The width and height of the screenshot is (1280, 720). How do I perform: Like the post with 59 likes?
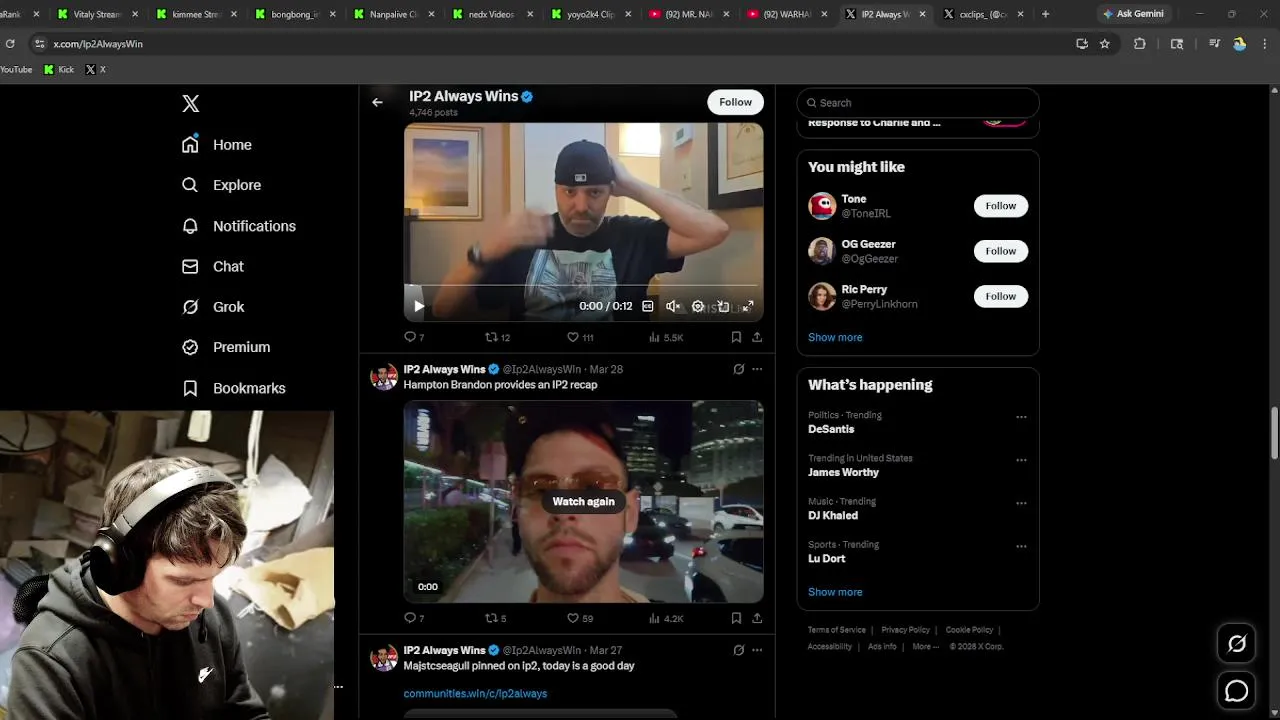point(580,618)
